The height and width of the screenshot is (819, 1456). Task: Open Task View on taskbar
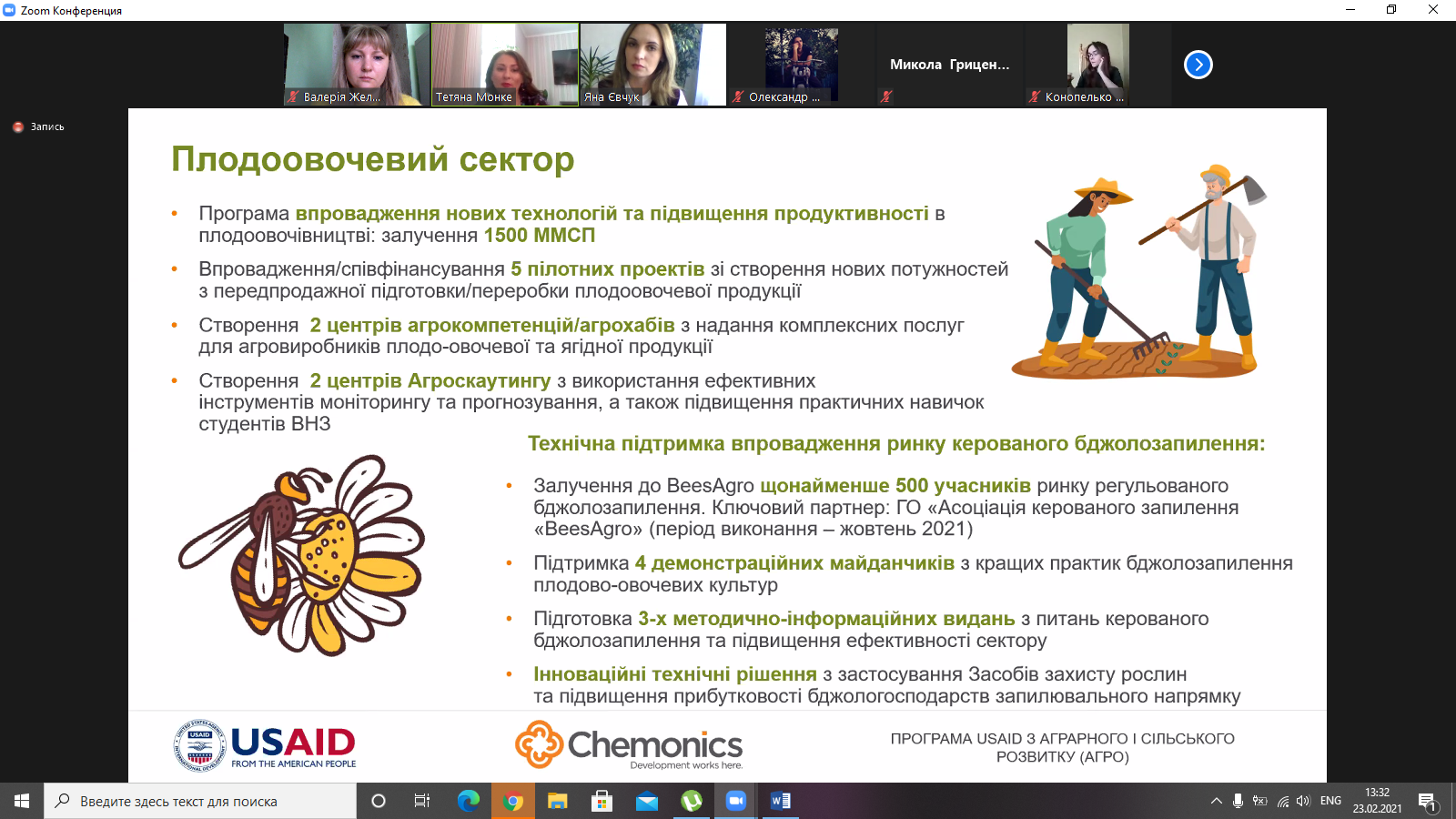point(422,801)
